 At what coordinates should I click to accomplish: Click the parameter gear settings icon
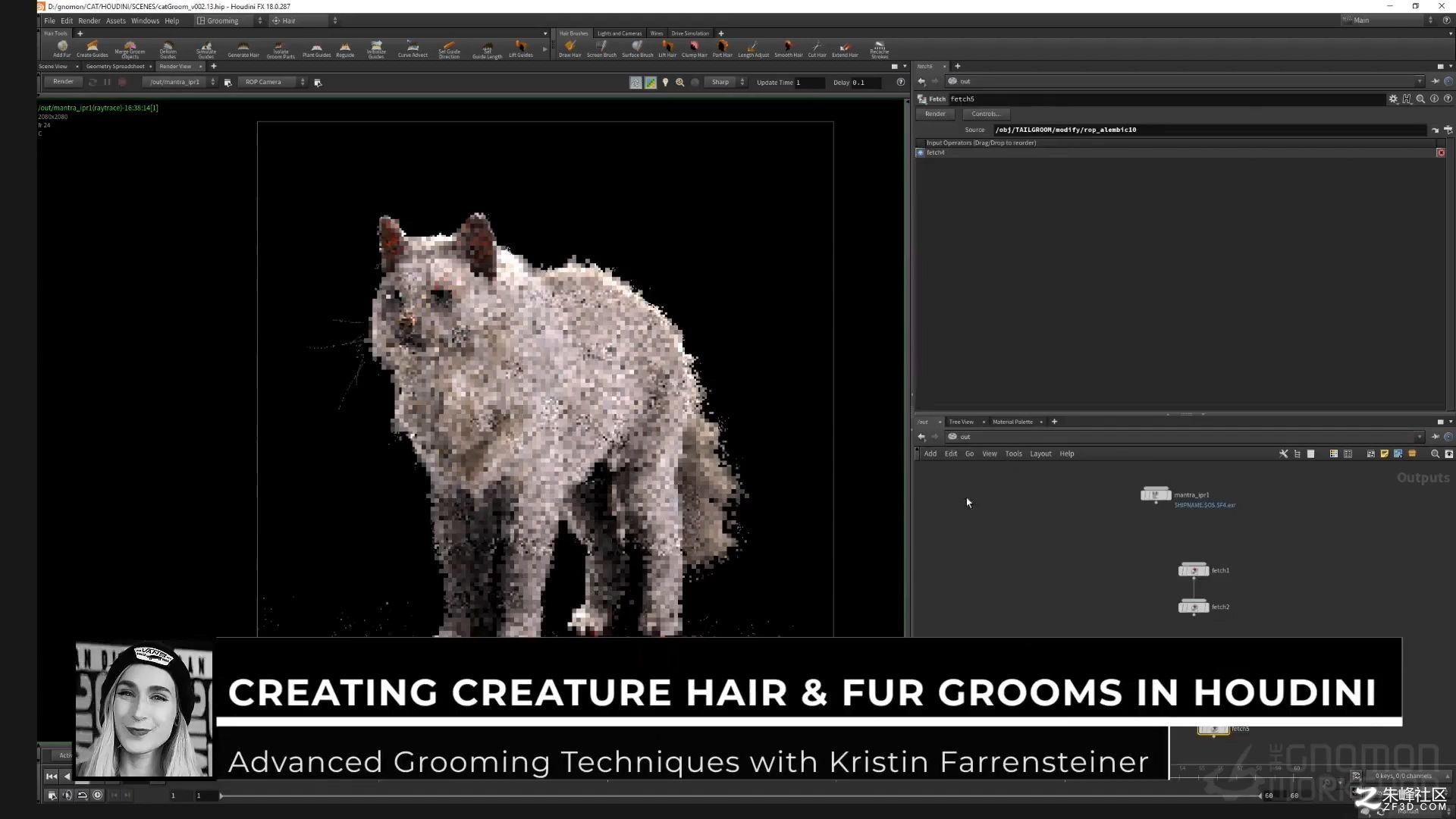tap(1393, 99)
